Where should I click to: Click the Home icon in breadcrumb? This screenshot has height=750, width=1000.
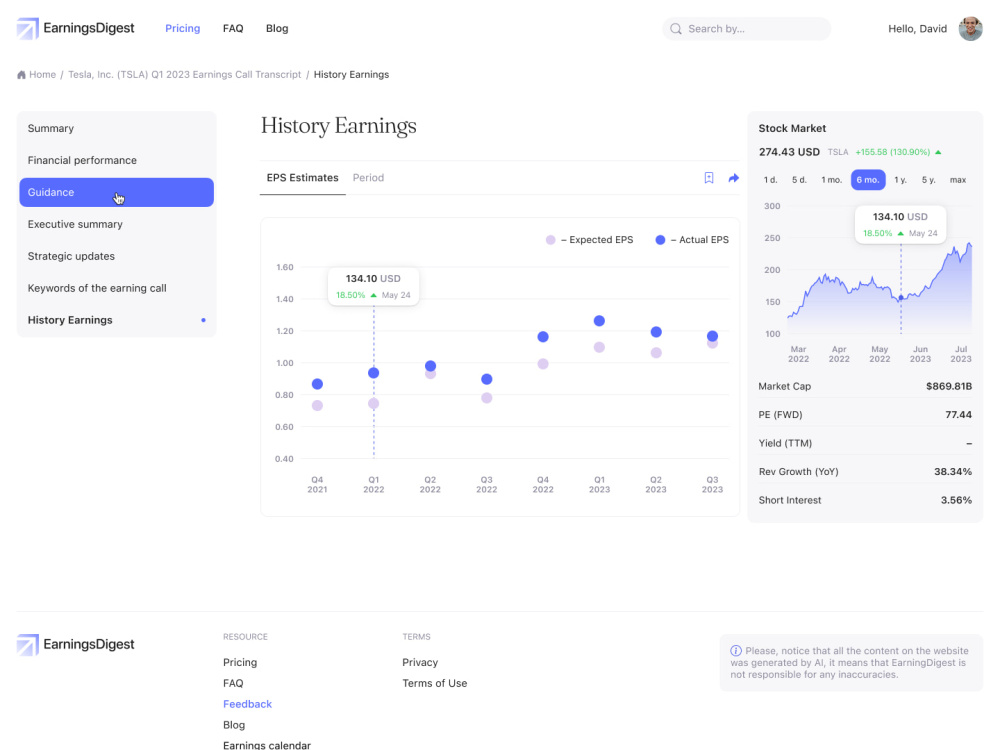(21, 75)
